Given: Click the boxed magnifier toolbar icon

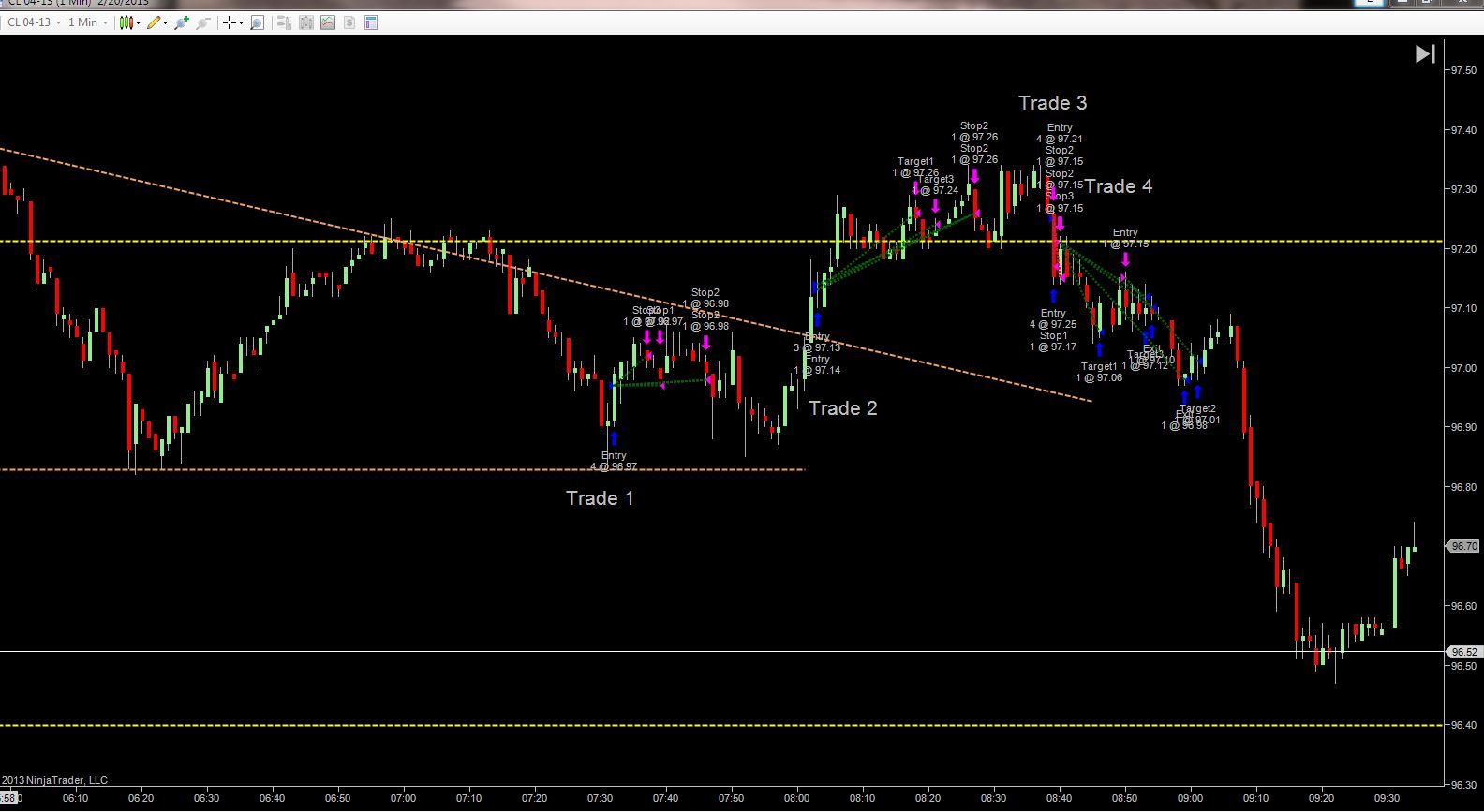Looking at the screenshot, I should point(257,22).
